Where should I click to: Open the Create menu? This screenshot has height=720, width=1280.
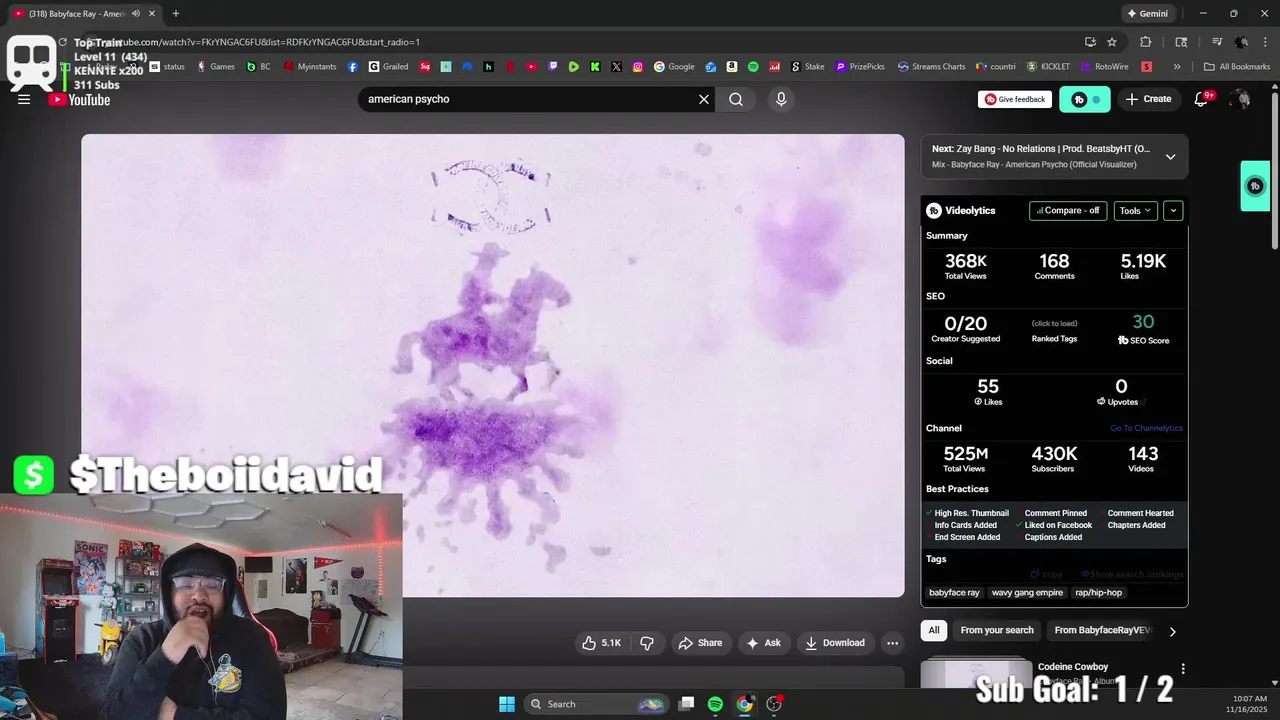pos(1148,99)
